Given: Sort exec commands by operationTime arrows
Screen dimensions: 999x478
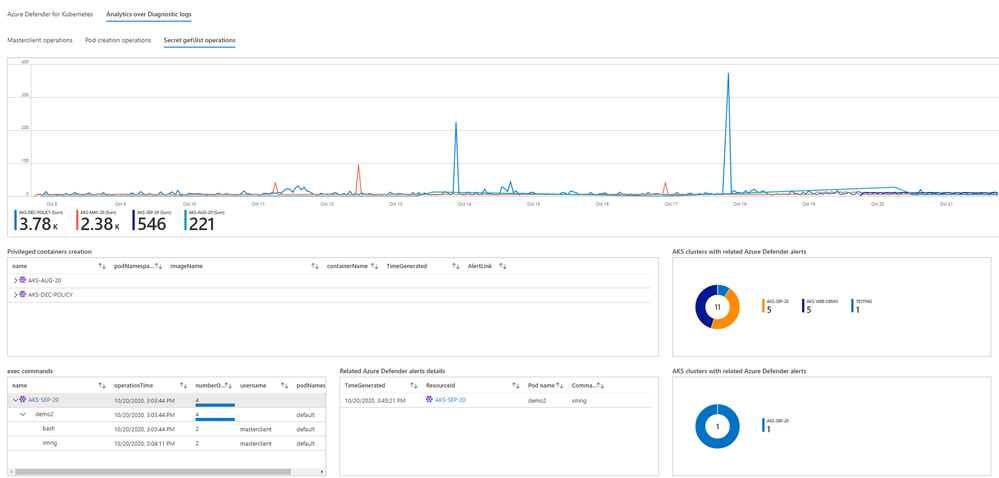Looking at the screenshot, I should pos(183,386).
